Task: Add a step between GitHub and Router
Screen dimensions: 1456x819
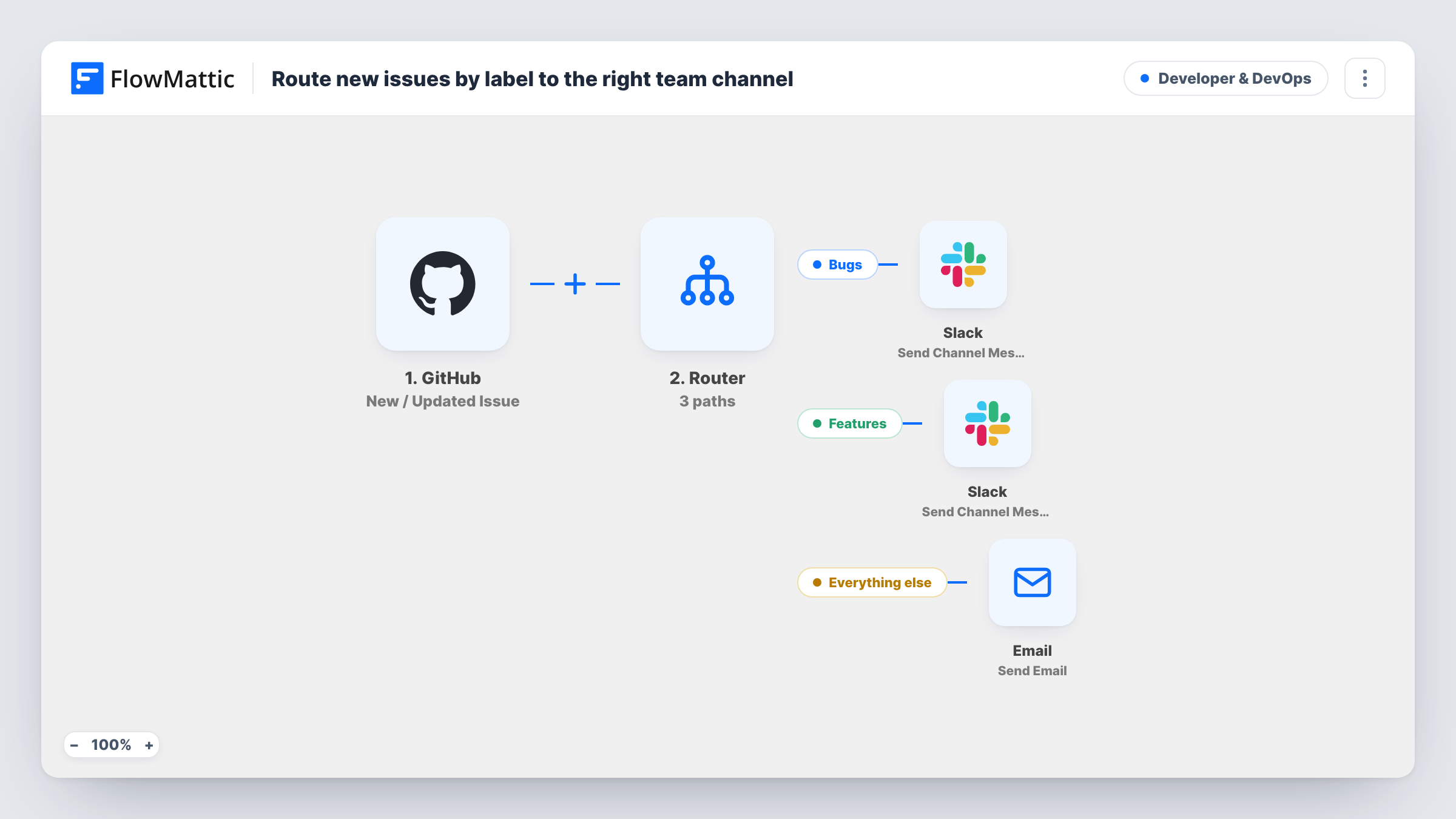Action: (x=575, y=283)
